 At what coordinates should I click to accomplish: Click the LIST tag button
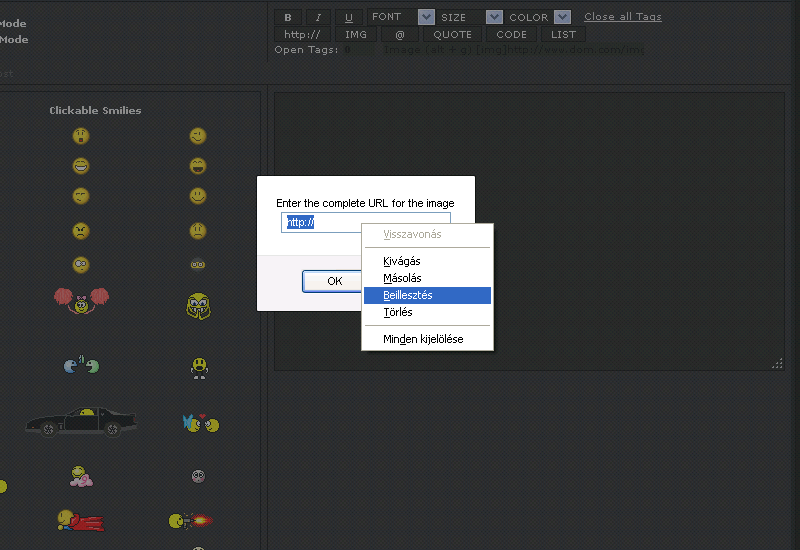(x=563, y=35)
